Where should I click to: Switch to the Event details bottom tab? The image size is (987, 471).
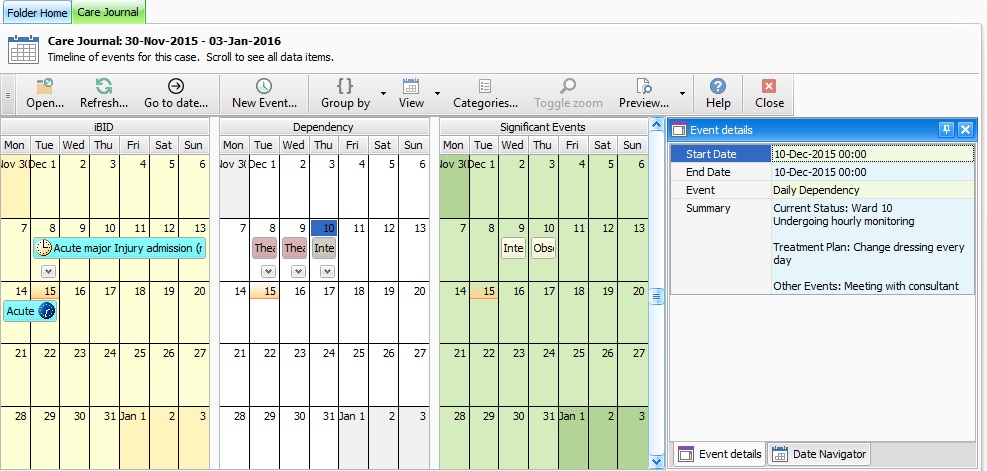[719, 454]
